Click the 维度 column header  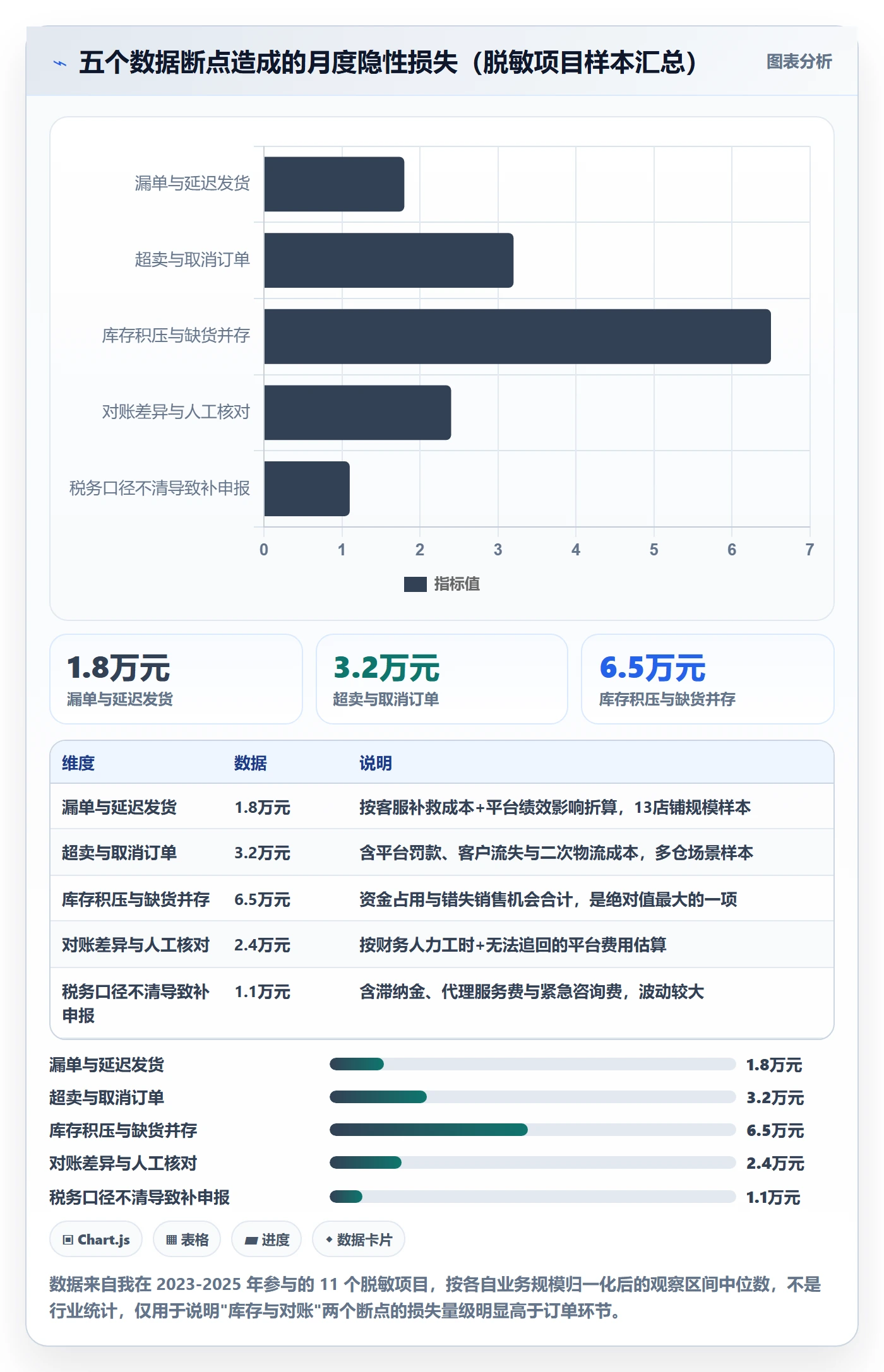(78, 763)
